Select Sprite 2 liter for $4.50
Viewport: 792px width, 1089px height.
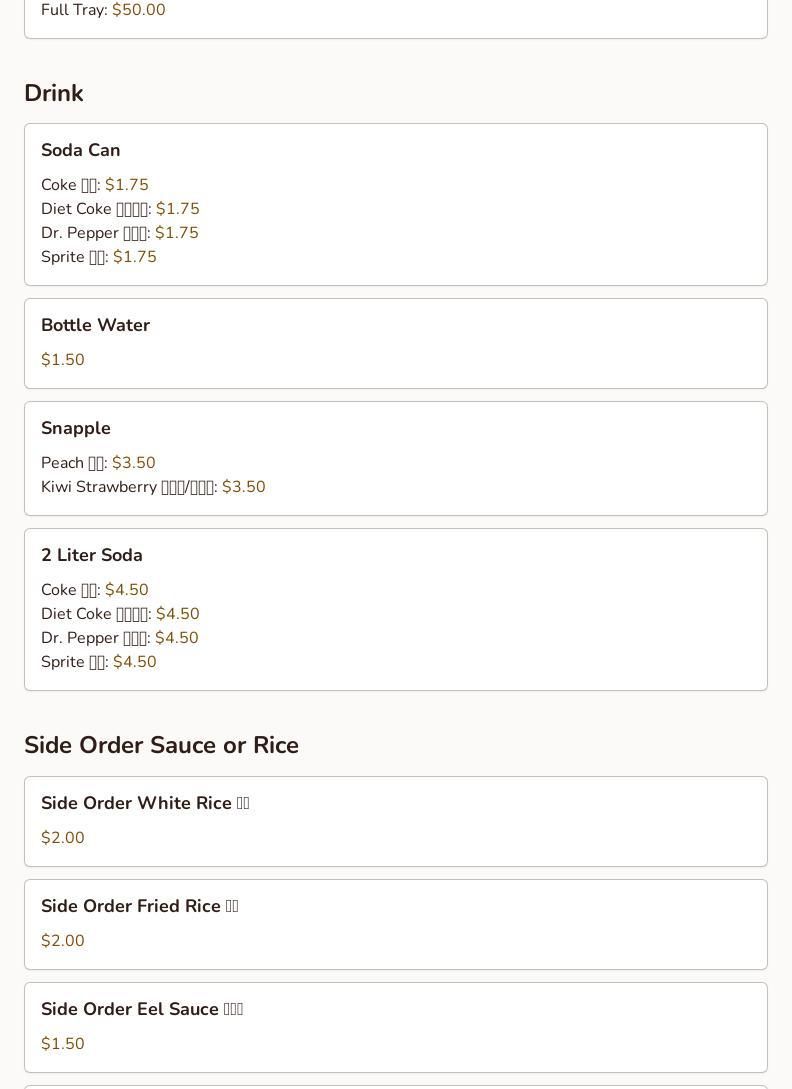pyautogui.click(x=98, y=662)
